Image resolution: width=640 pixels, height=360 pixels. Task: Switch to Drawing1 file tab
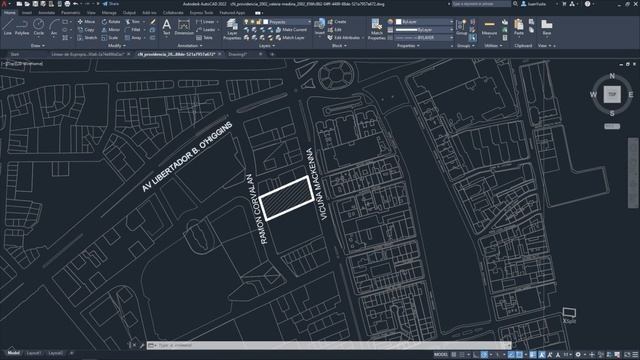coord(238,54)
